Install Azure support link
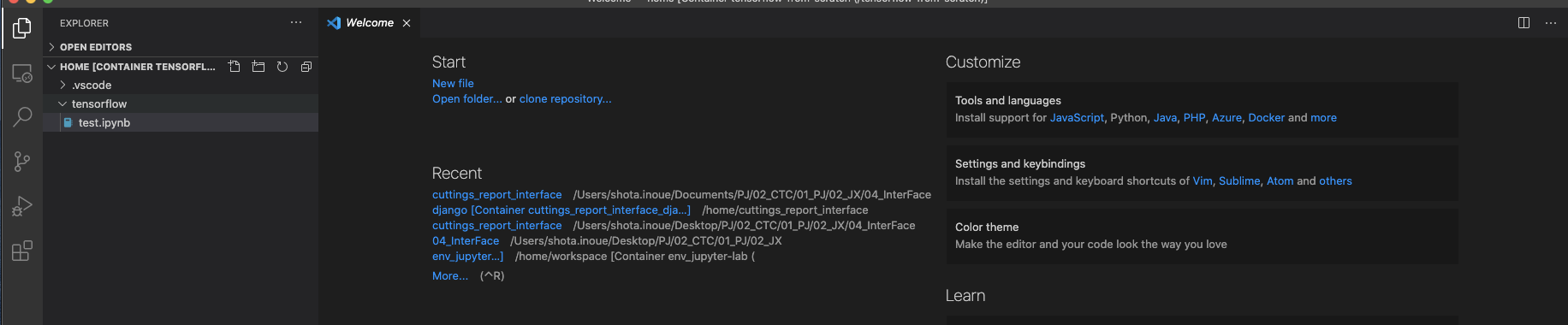This screenshot has height=325, width=1568. (x=1226, y=118)
